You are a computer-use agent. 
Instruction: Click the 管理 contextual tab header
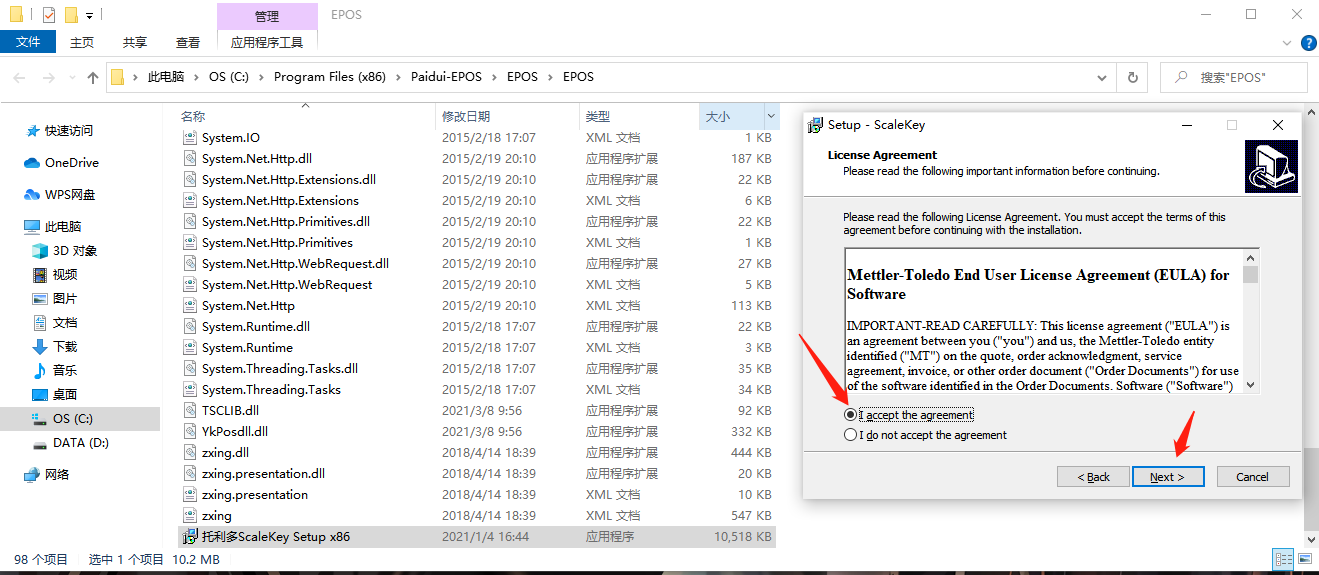click(267, 16)
